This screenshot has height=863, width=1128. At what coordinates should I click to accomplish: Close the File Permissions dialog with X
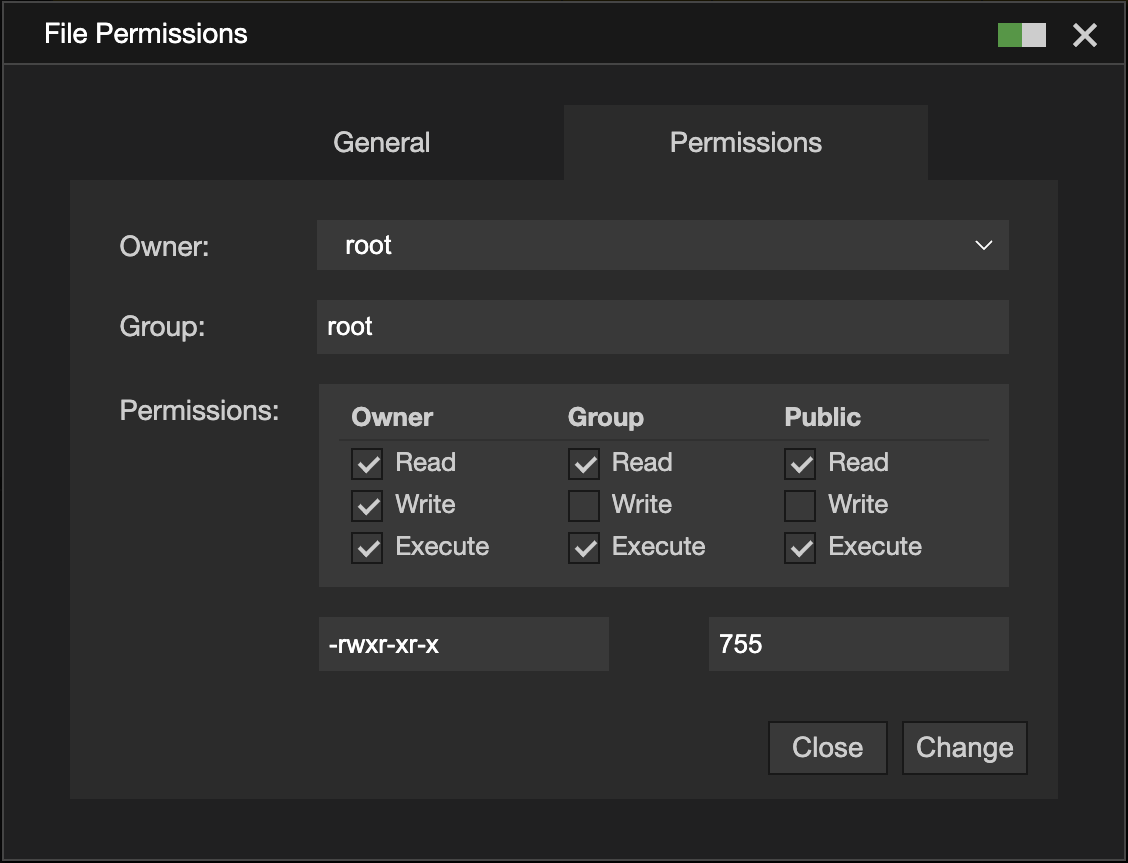coord(1084,35)
